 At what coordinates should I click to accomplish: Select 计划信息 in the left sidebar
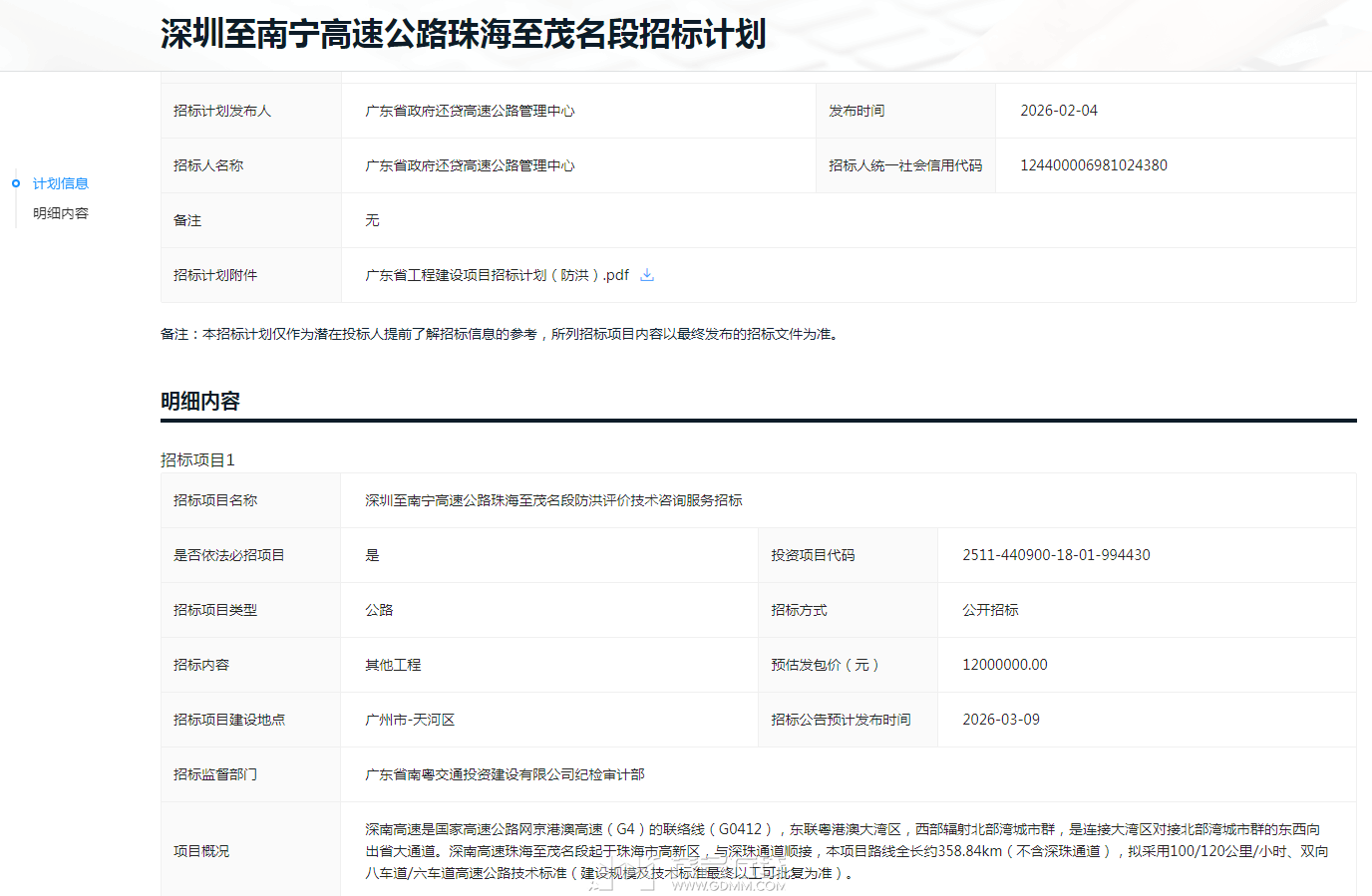click(x=61, y=183)
